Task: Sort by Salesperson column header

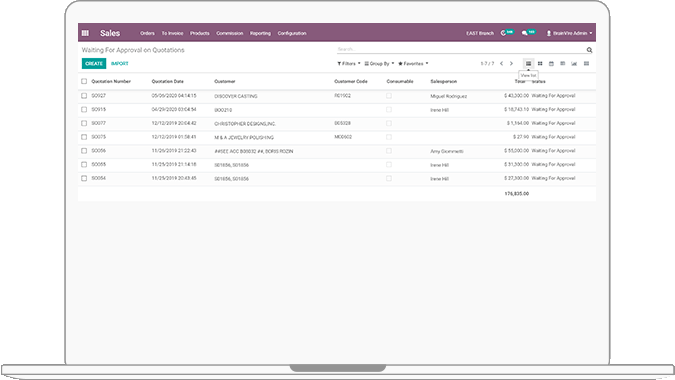Action: [444, 81]
